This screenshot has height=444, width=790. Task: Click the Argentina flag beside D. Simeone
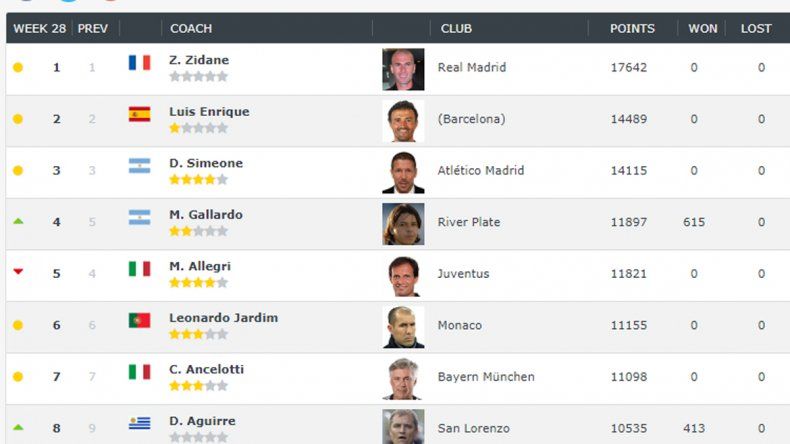tap(139, 166)
